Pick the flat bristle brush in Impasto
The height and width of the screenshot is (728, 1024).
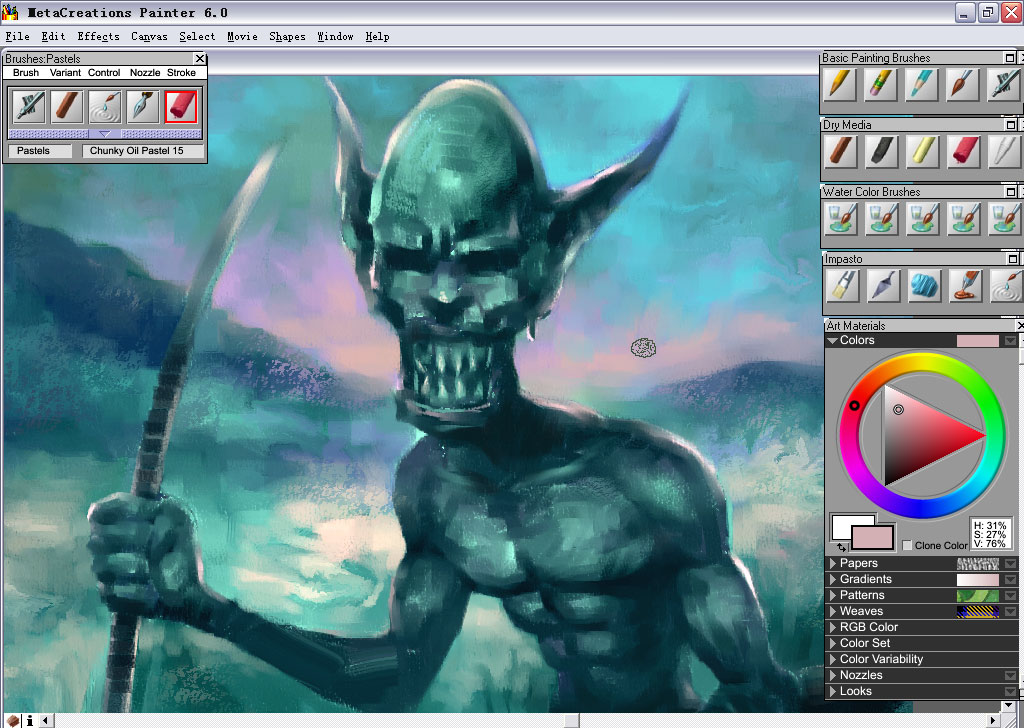(842, 286)
